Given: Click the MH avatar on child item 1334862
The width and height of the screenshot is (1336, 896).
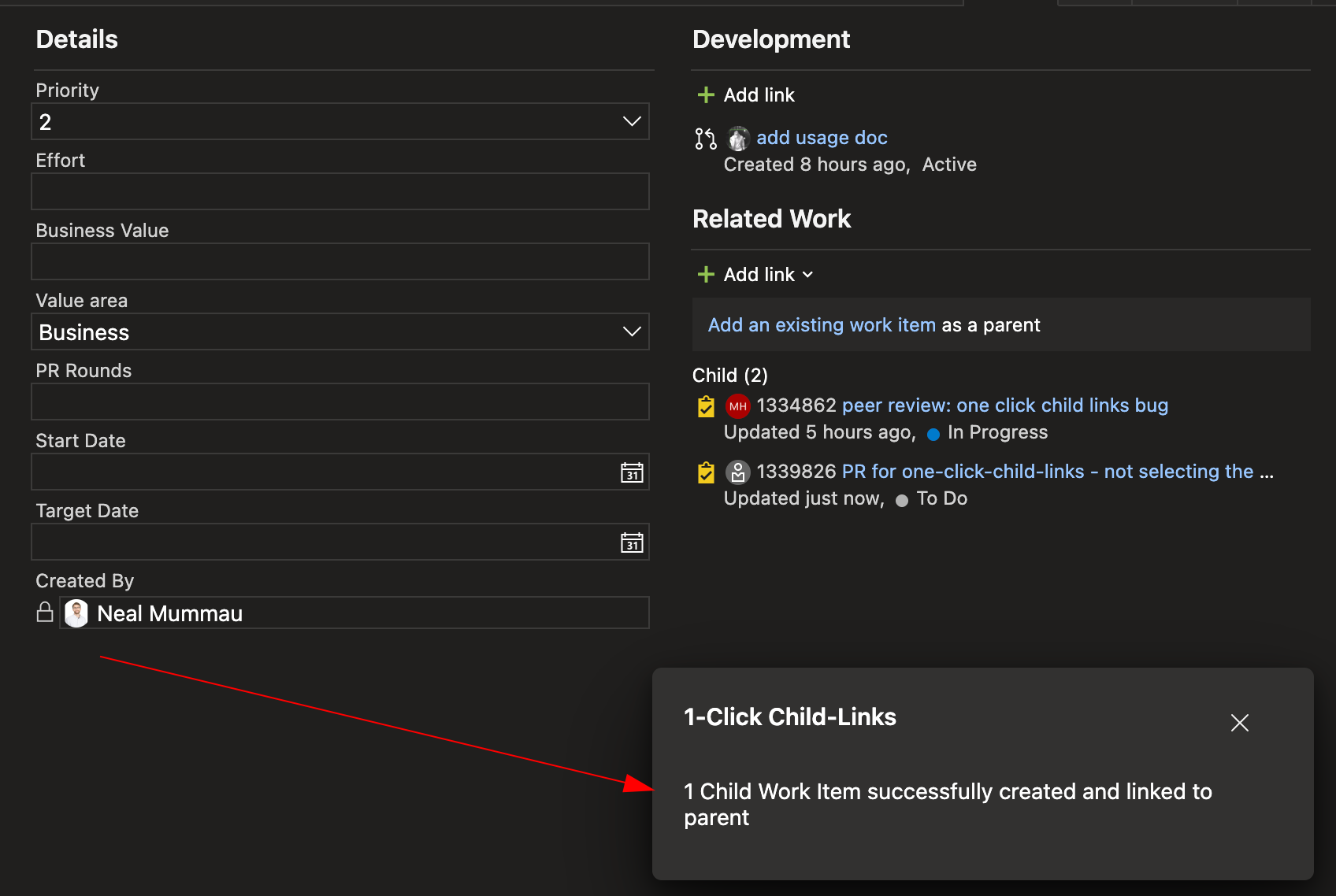Looking at the screenshot, I should point(737,406).
